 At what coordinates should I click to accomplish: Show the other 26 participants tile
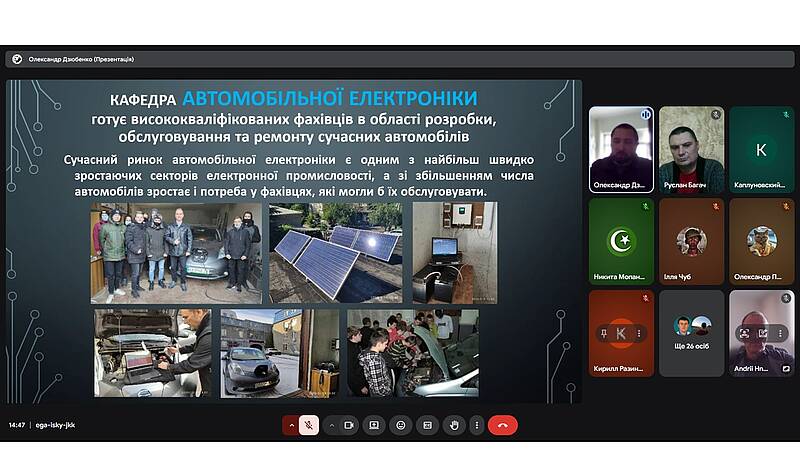click(691, 332)
